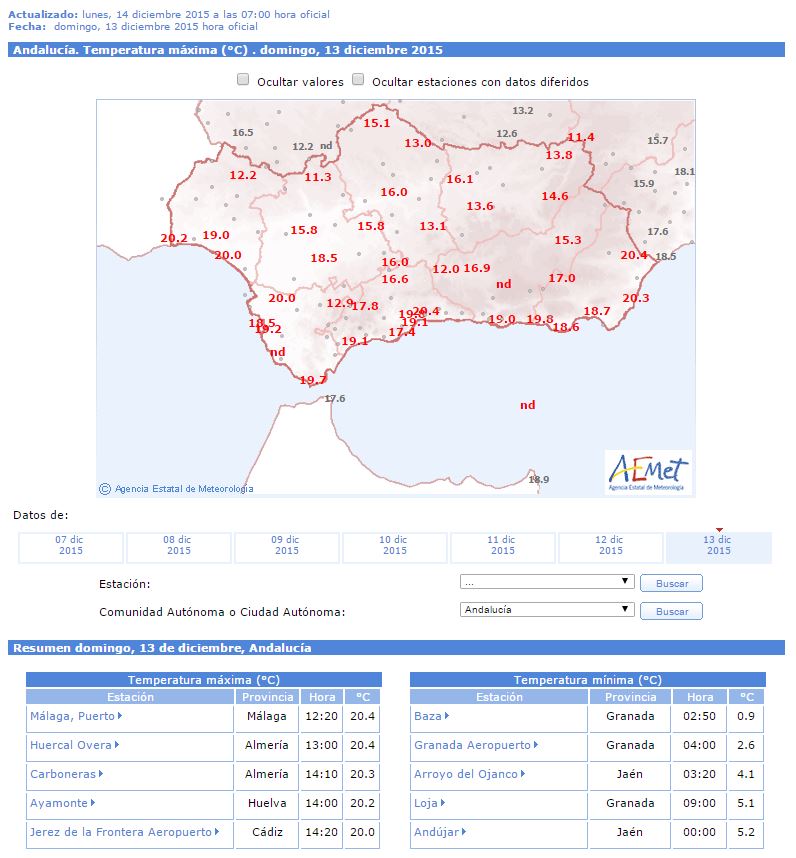Open the Arroyo del Ojanco station link
This screenshot has width=796, height=858.
coord(466,774)
